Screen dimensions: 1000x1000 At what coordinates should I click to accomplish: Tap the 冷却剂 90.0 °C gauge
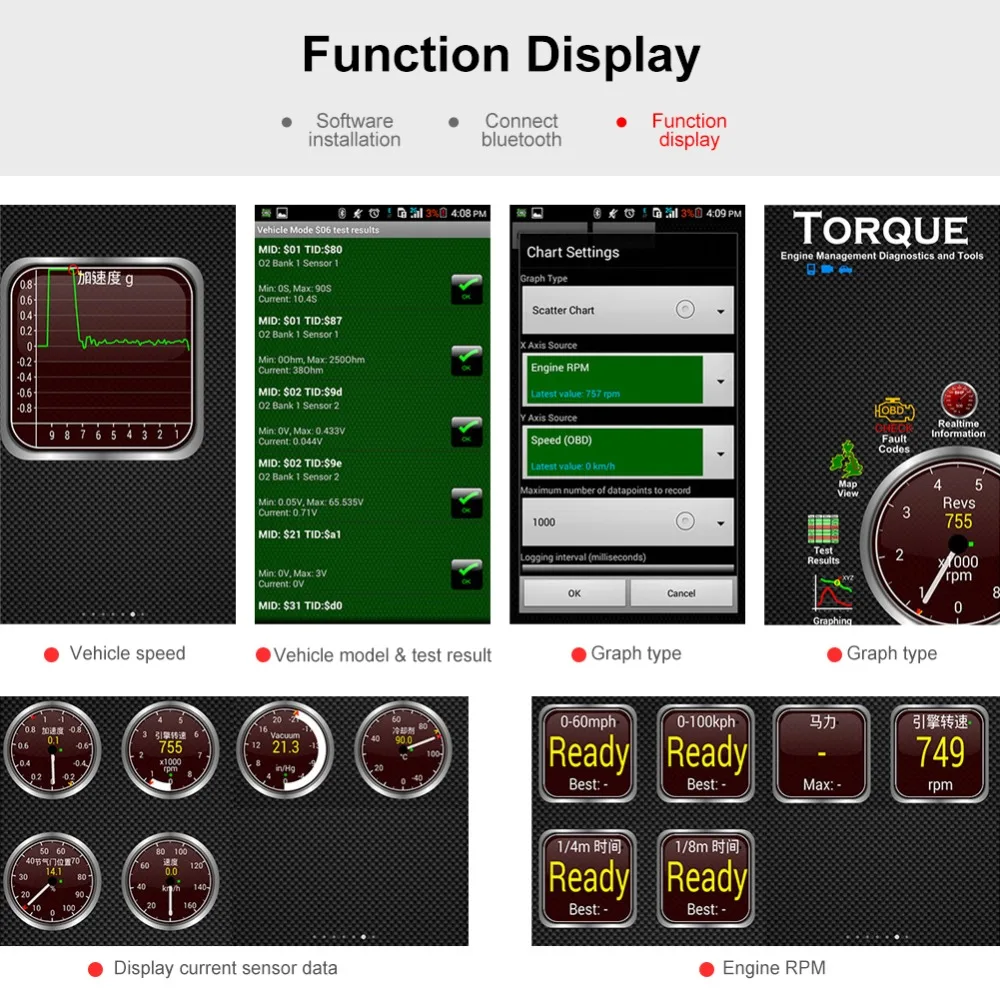[x=403, y=750]
